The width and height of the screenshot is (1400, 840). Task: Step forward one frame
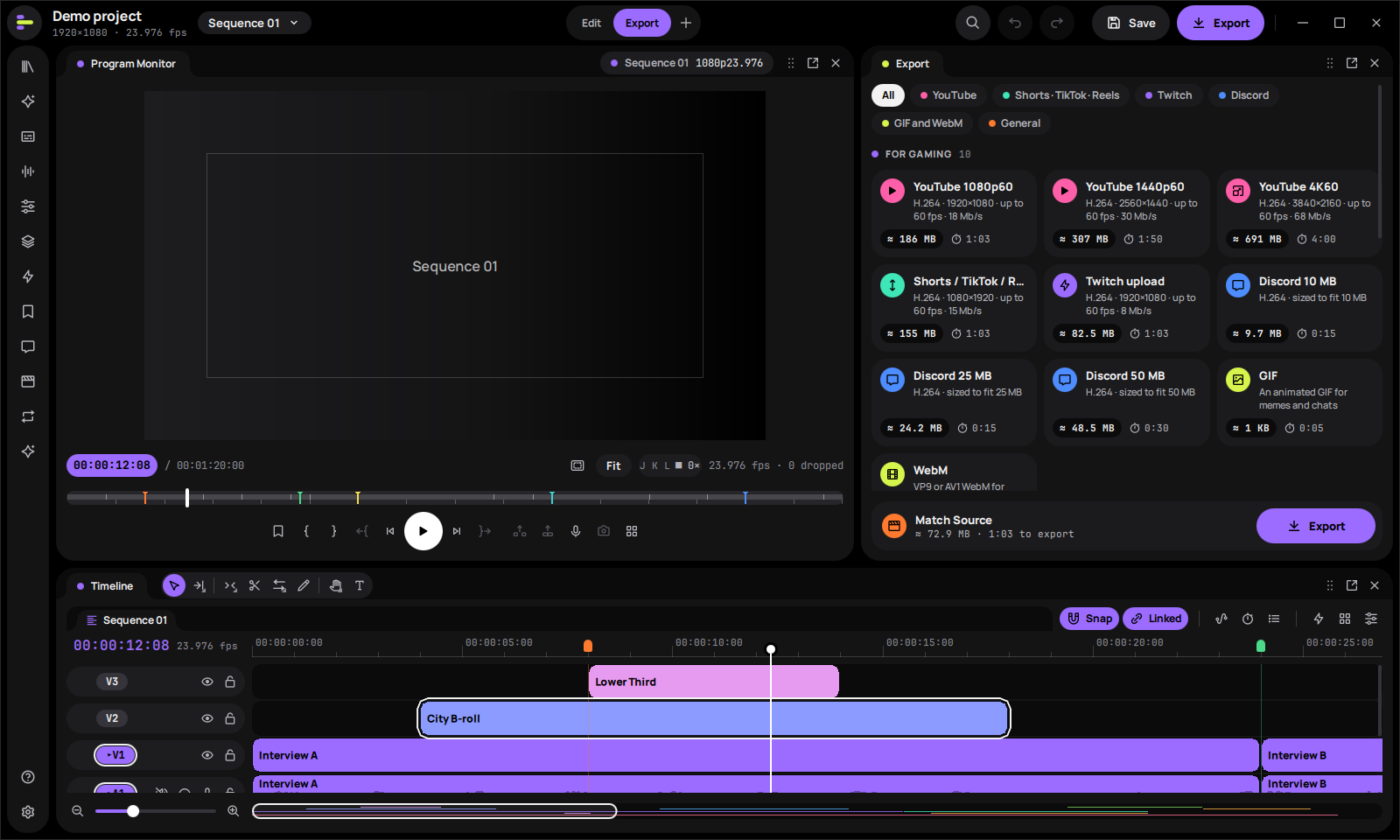[457, 531]
